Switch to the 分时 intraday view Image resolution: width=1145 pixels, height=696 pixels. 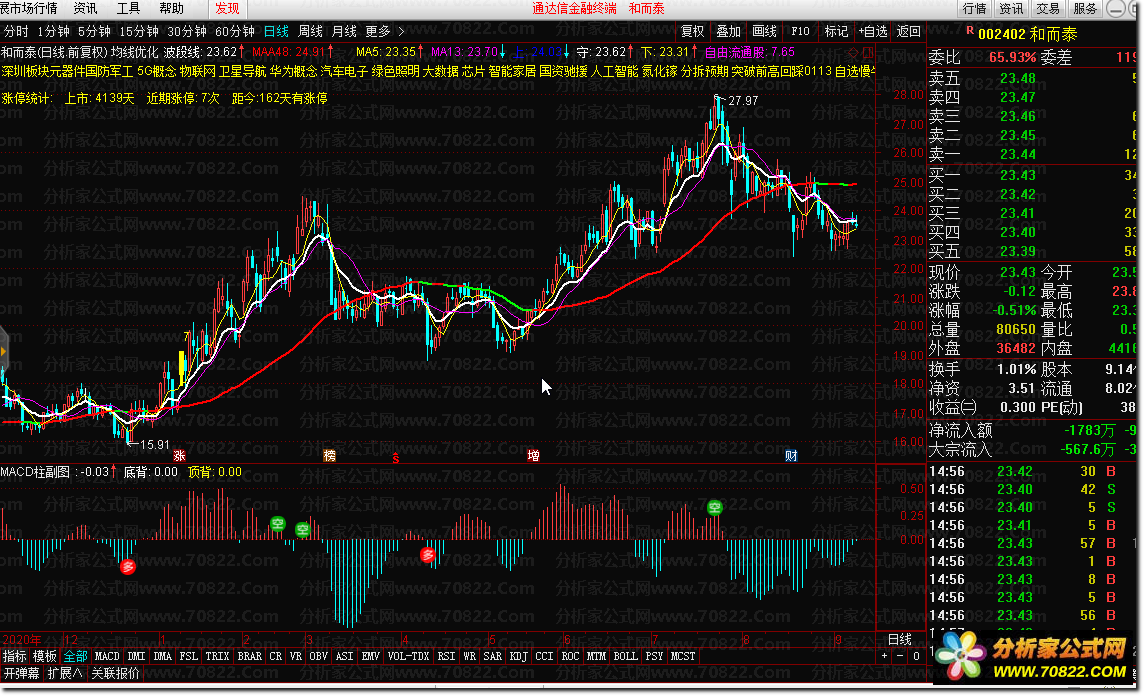click(16, 31)
